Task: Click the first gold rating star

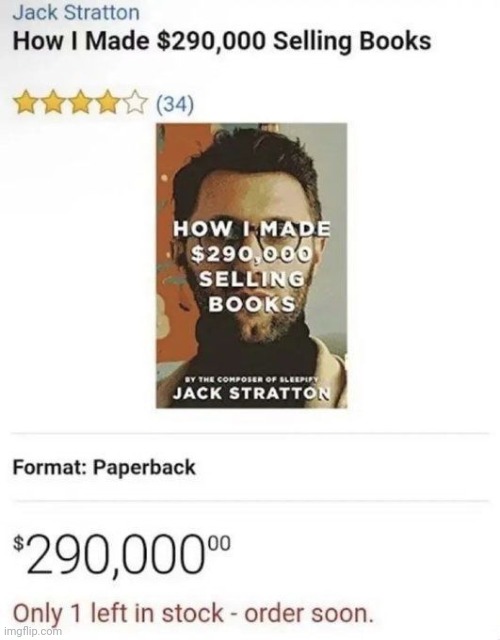Action: [25, 103]
